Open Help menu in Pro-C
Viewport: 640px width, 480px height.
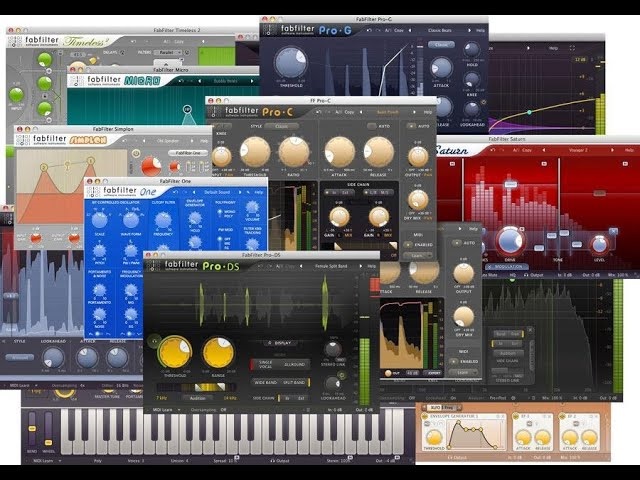point(427,112)
